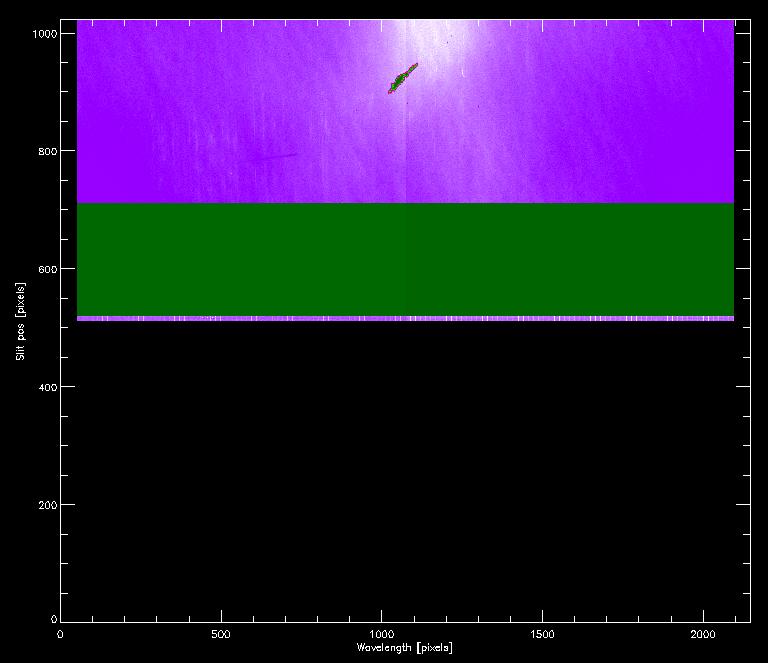Click the 1500 tick label on horizontal axis

542,634
